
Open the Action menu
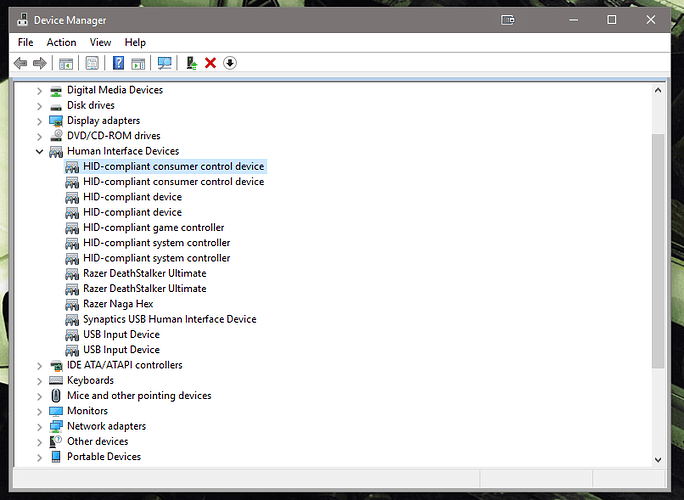pos(61,42)
